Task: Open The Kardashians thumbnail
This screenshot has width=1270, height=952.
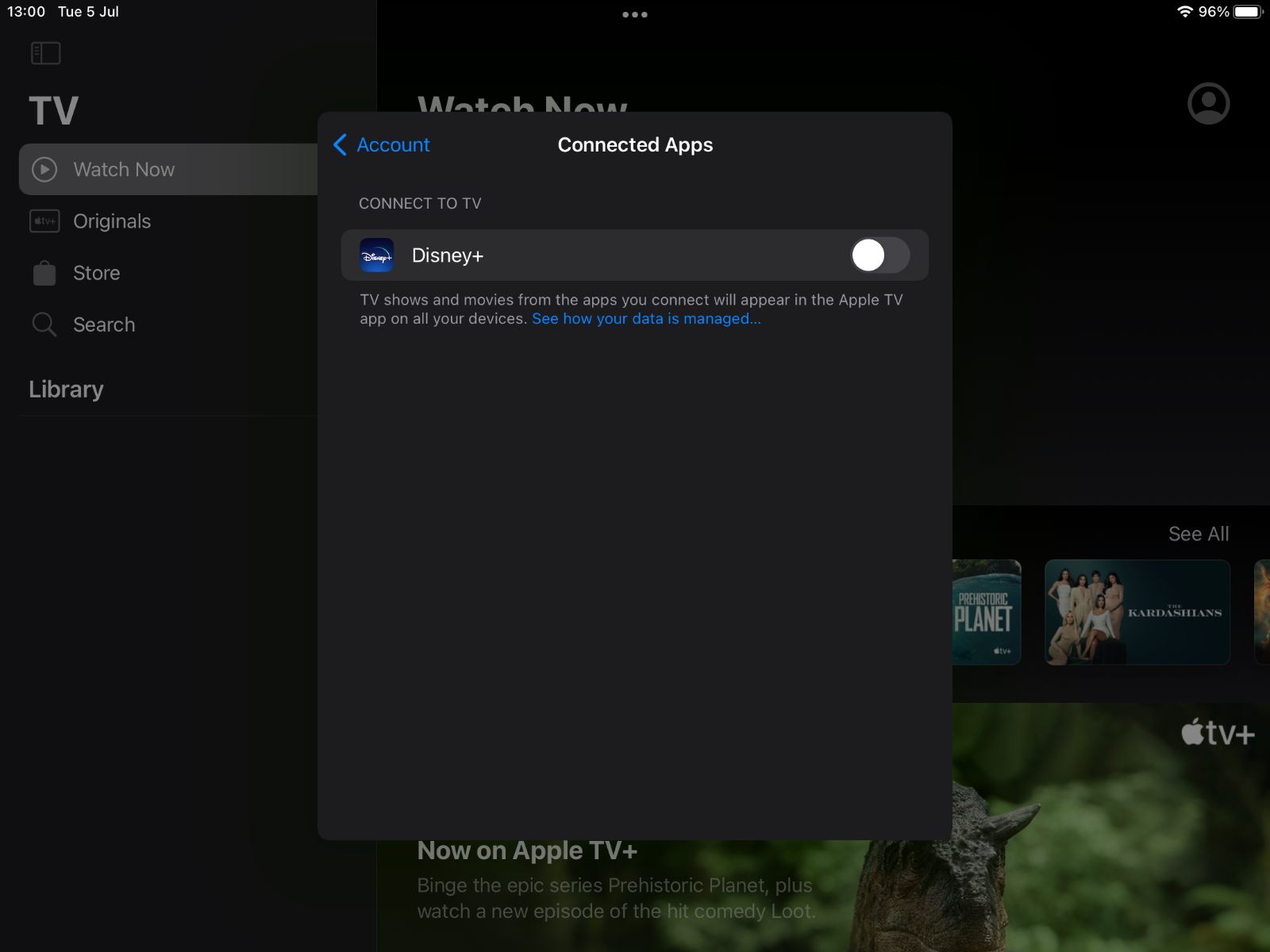Action: pos(1137,612)
